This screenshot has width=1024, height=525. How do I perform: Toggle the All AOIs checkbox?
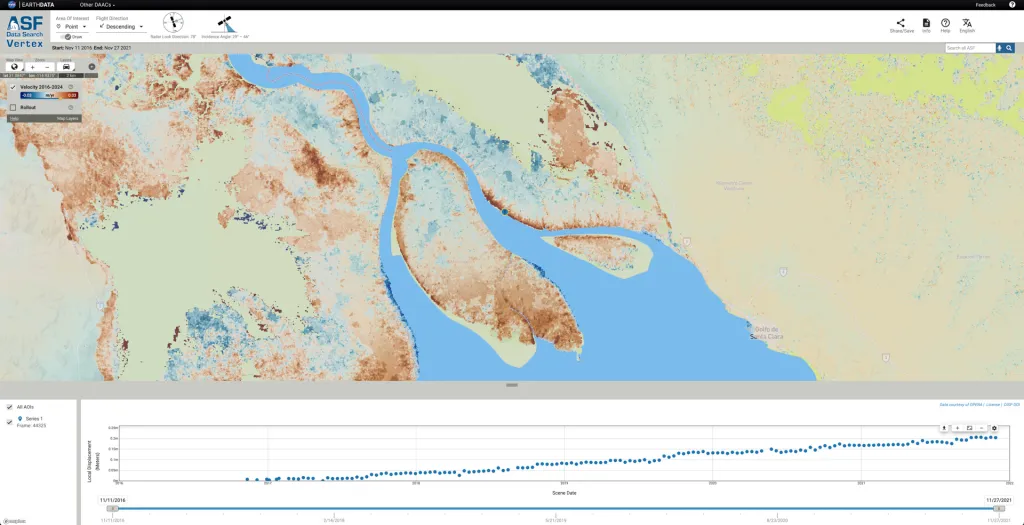9,407
